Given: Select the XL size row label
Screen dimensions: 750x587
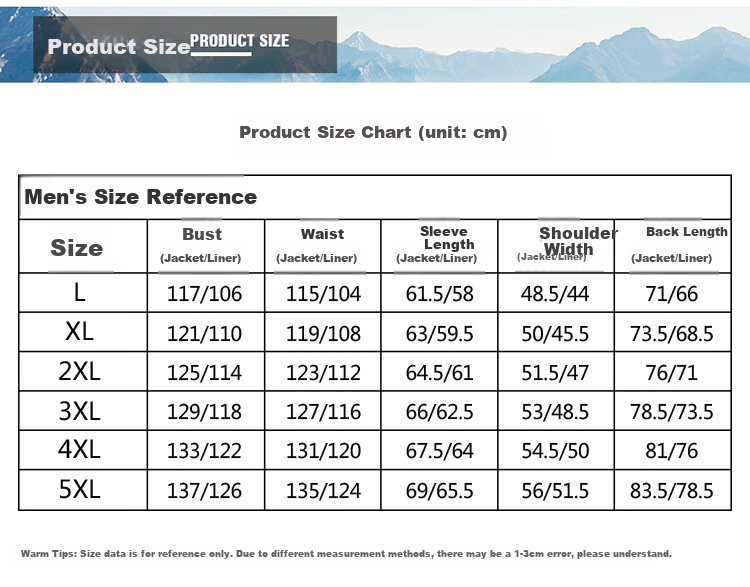Looking at the screenshot, I should pyautogui.click(x=79, y=332).
